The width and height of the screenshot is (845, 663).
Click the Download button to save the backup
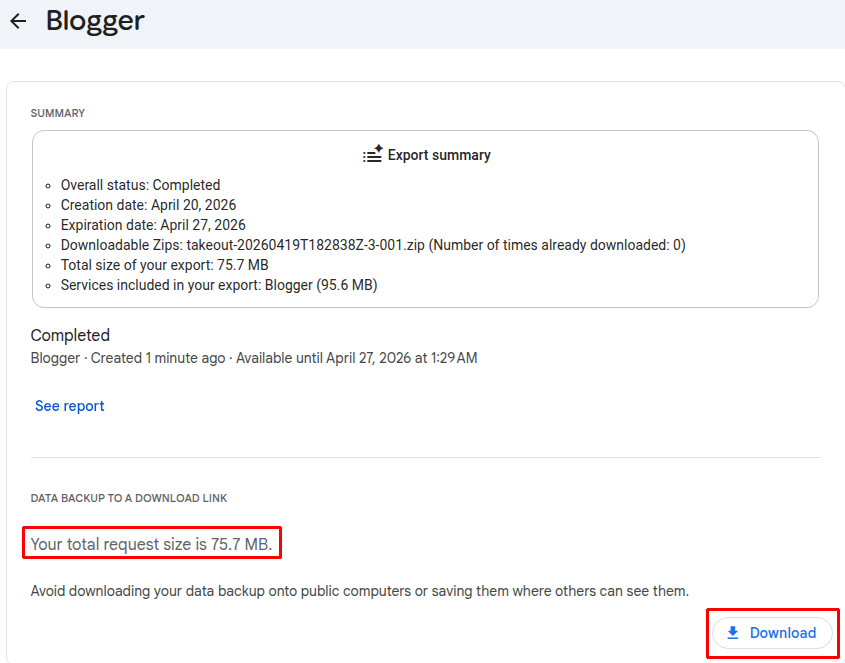coord(772,633)
